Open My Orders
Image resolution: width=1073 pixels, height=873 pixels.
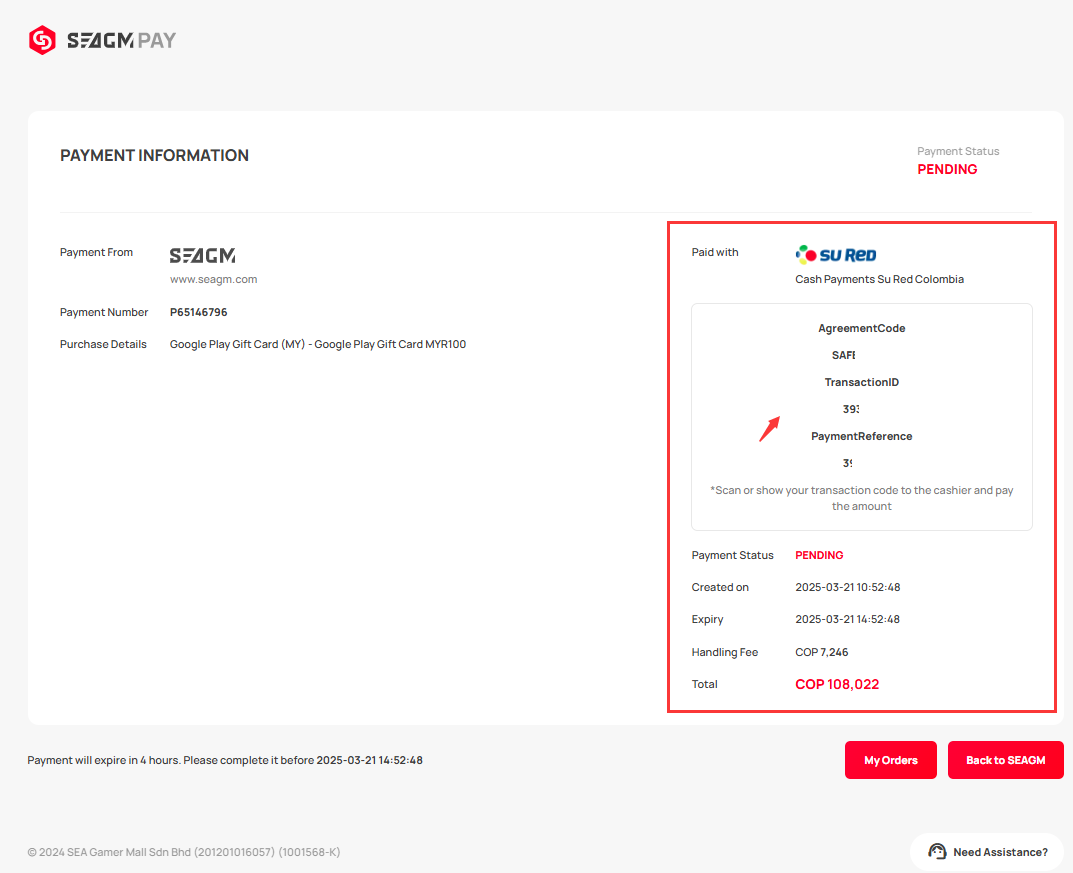click(890, 760)
